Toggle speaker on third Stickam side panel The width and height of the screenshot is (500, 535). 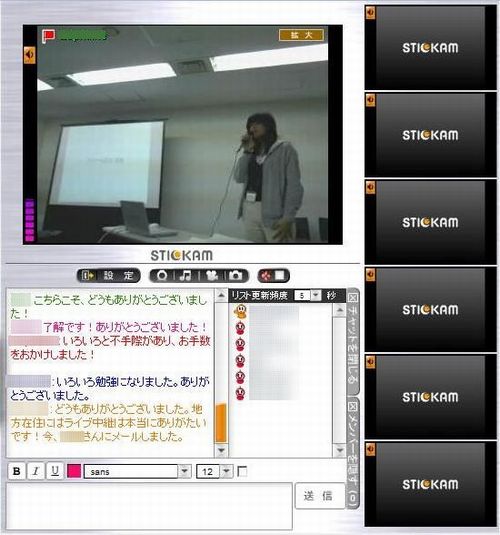[371, 187]
